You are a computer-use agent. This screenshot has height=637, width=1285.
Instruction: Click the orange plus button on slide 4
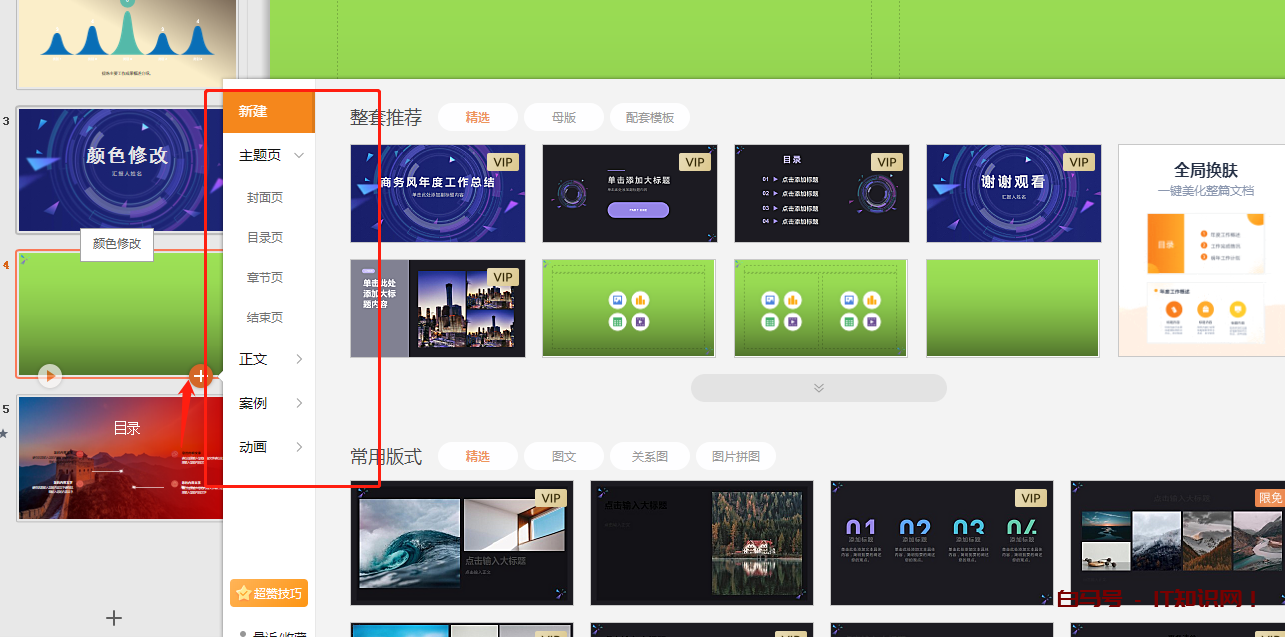pos(201,376)
